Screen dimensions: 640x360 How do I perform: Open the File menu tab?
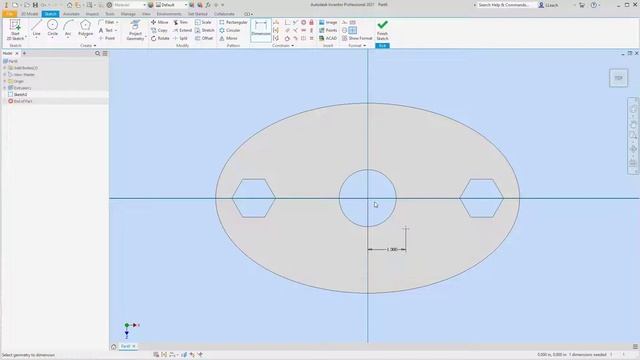point(9,14)
